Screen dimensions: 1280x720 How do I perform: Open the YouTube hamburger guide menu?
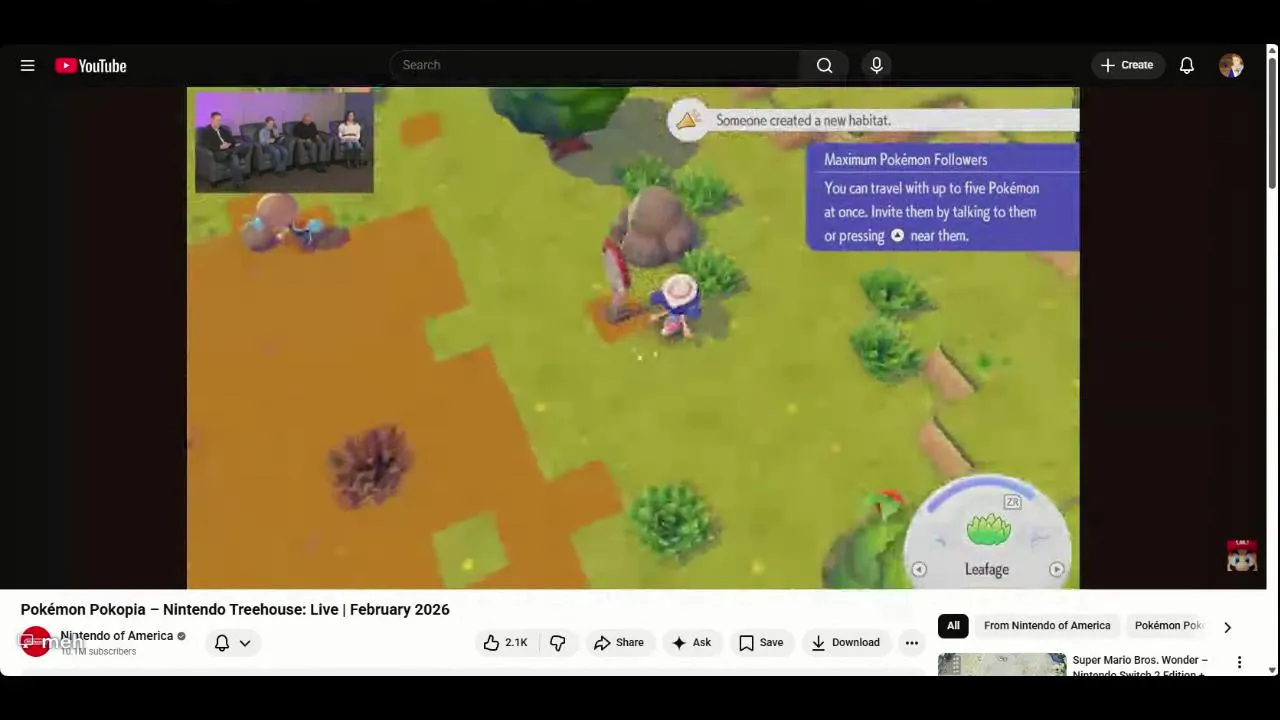pos(28,66)
